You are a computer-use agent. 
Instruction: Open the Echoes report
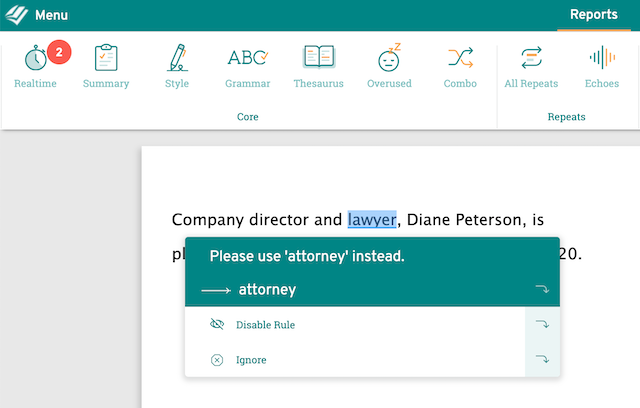(602, 66)
